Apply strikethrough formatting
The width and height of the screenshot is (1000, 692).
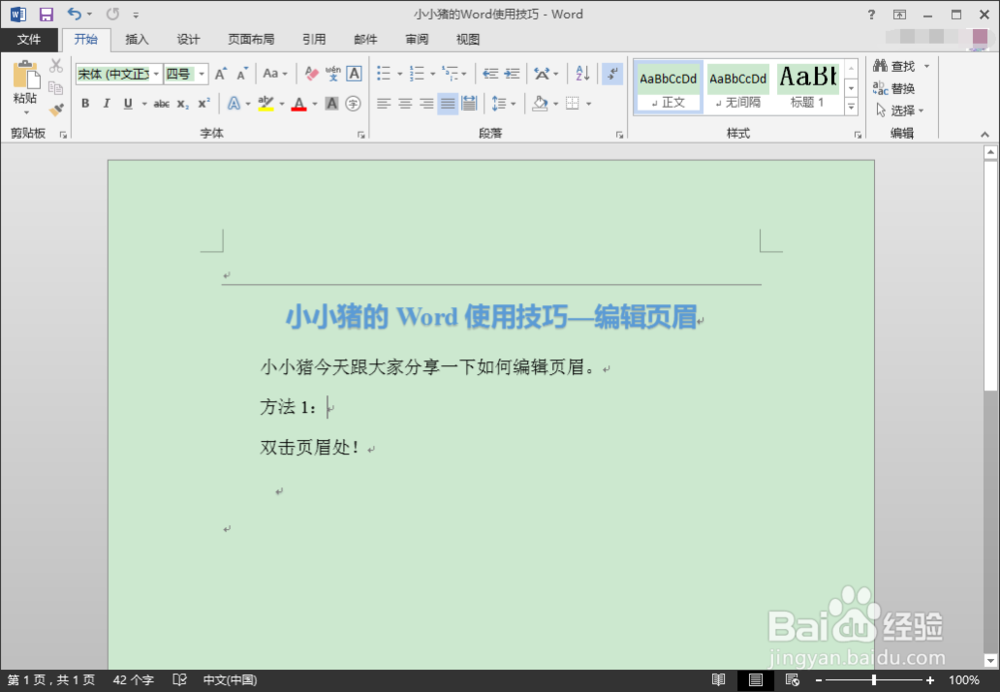[x=161, y=103]
